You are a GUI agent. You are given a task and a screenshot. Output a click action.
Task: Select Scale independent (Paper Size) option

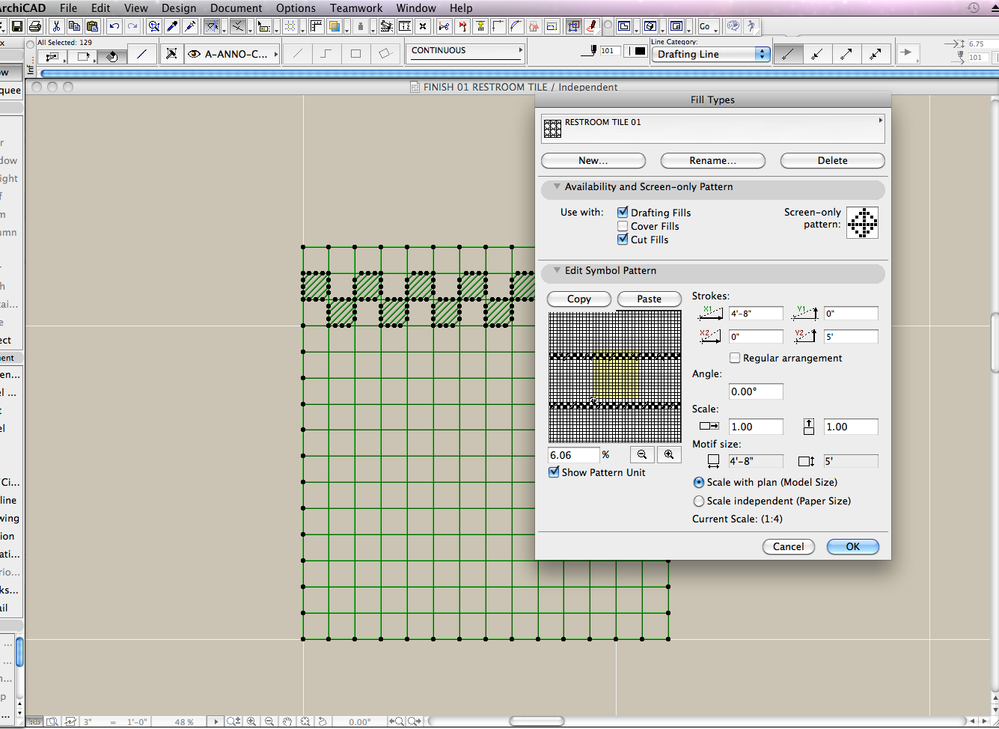tap(700, 501)
